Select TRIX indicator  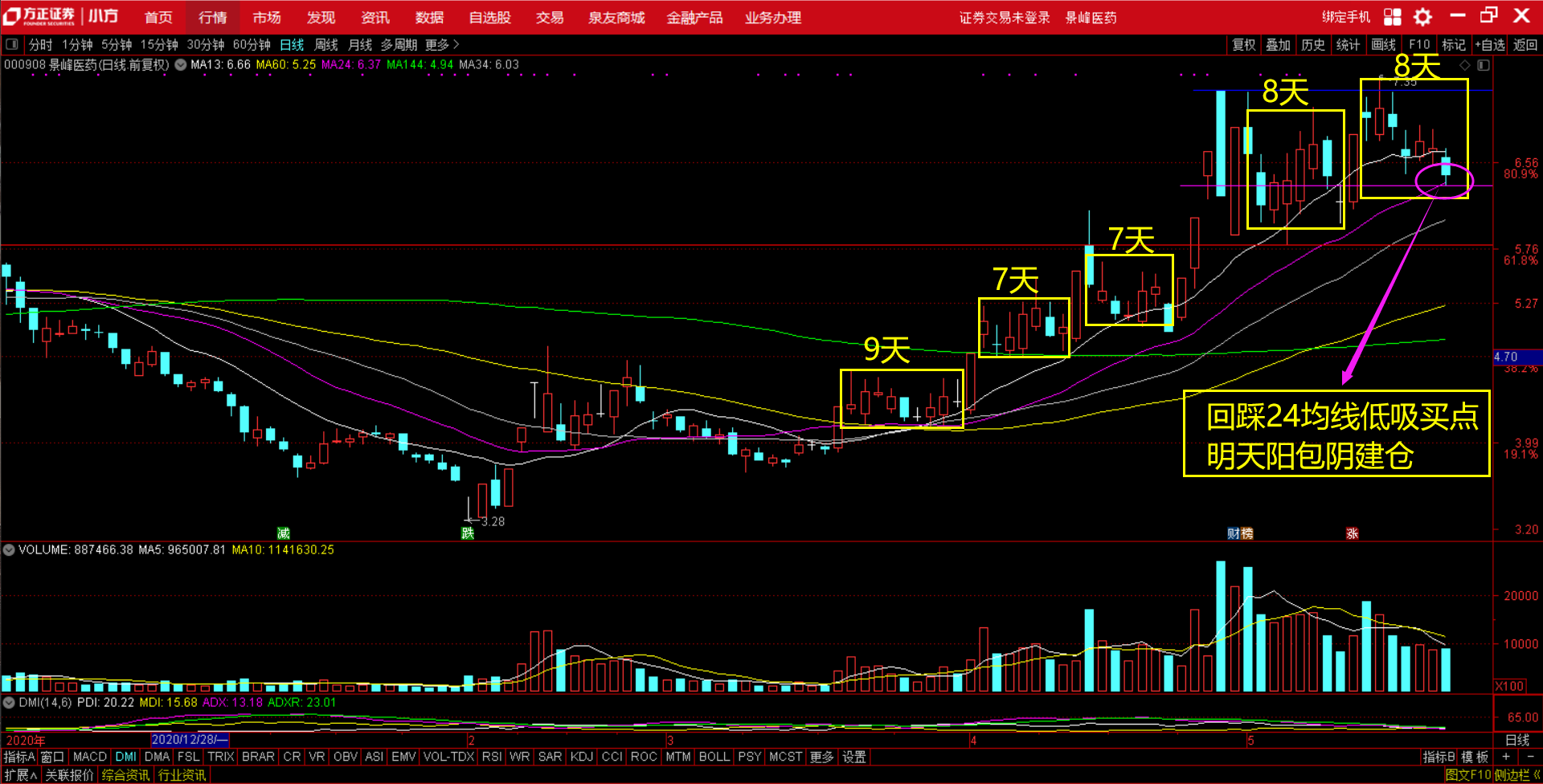(x=221, y=757)
